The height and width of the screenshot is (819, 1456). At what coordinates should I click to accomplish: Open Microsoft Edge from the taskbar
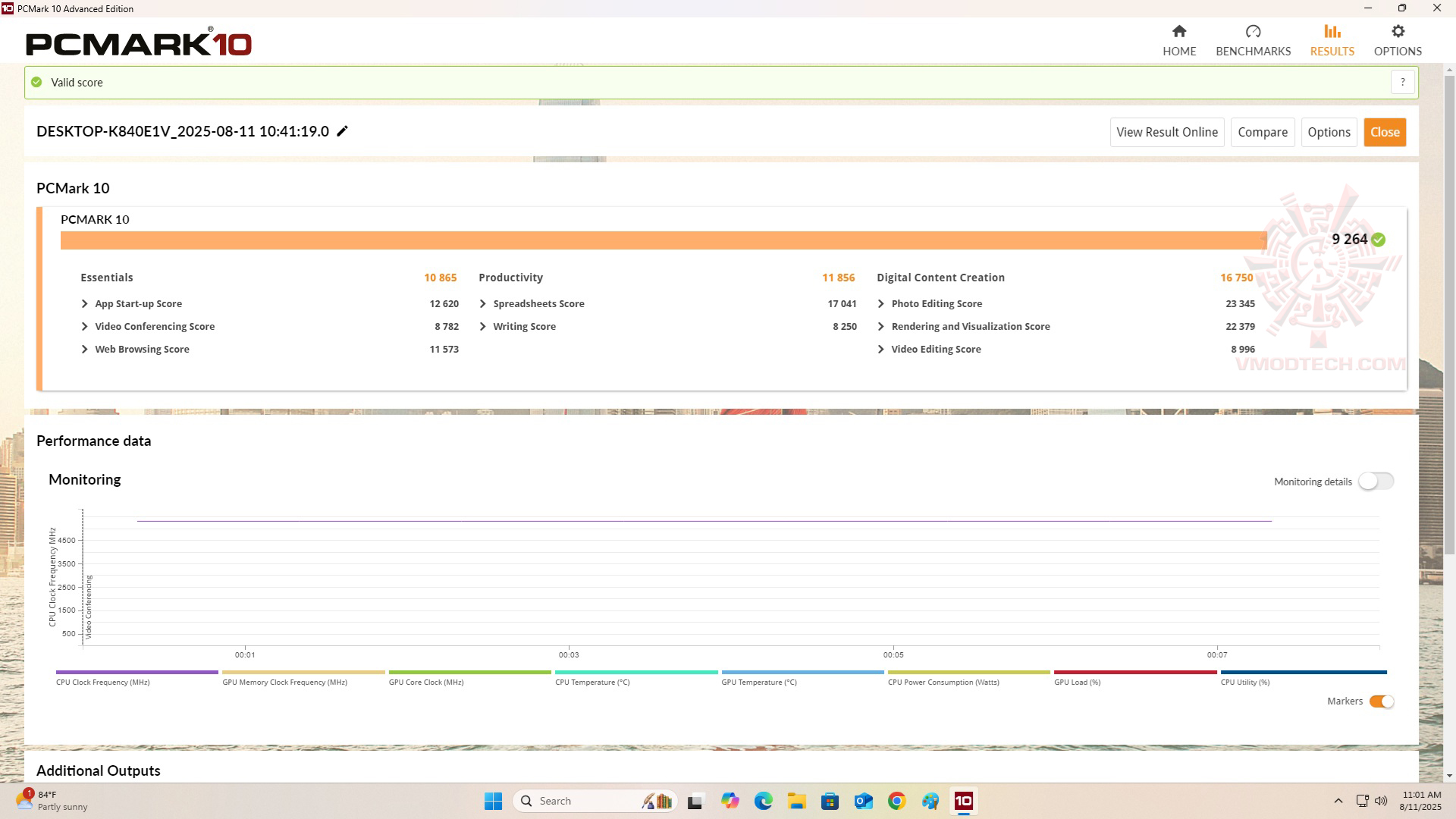click(x=763, y=801)
